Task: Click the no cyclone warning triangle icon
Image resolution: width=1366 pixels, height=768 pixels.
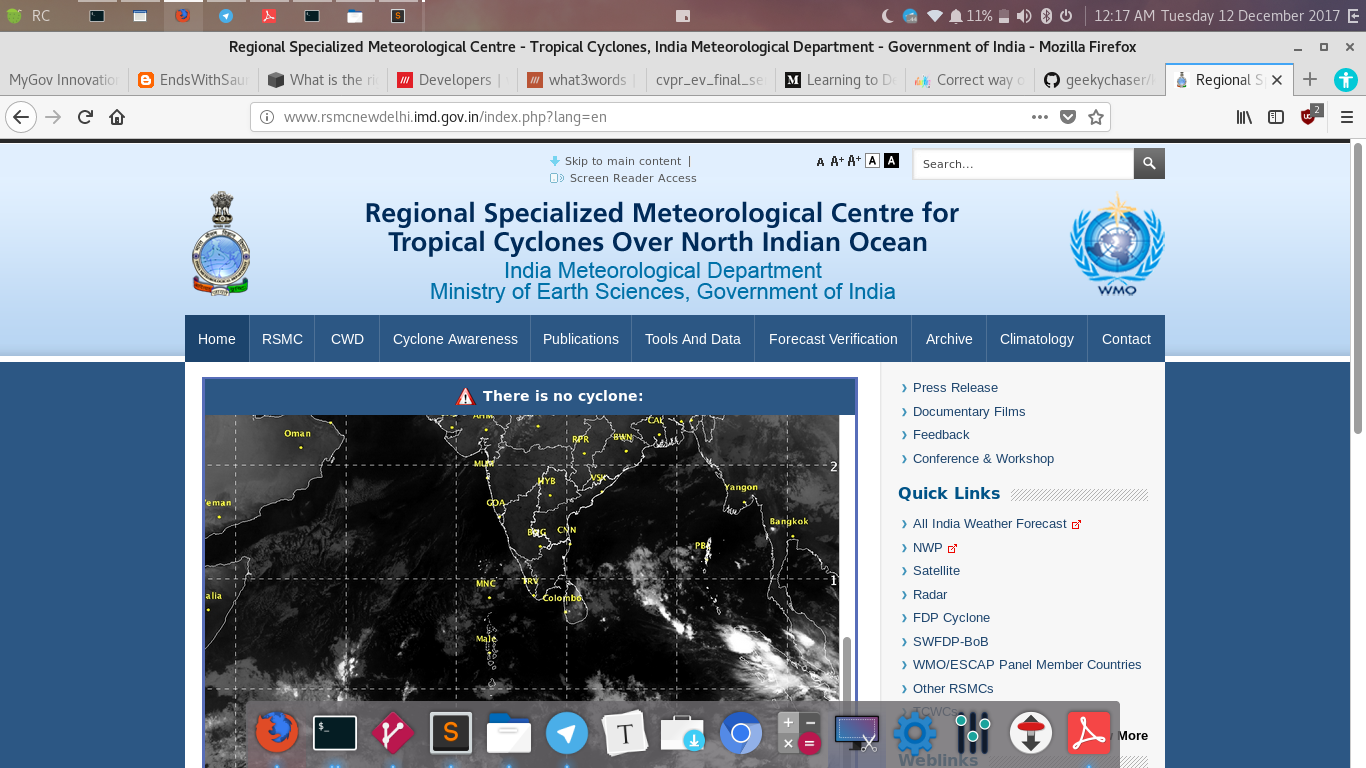Action: point(465,397)
